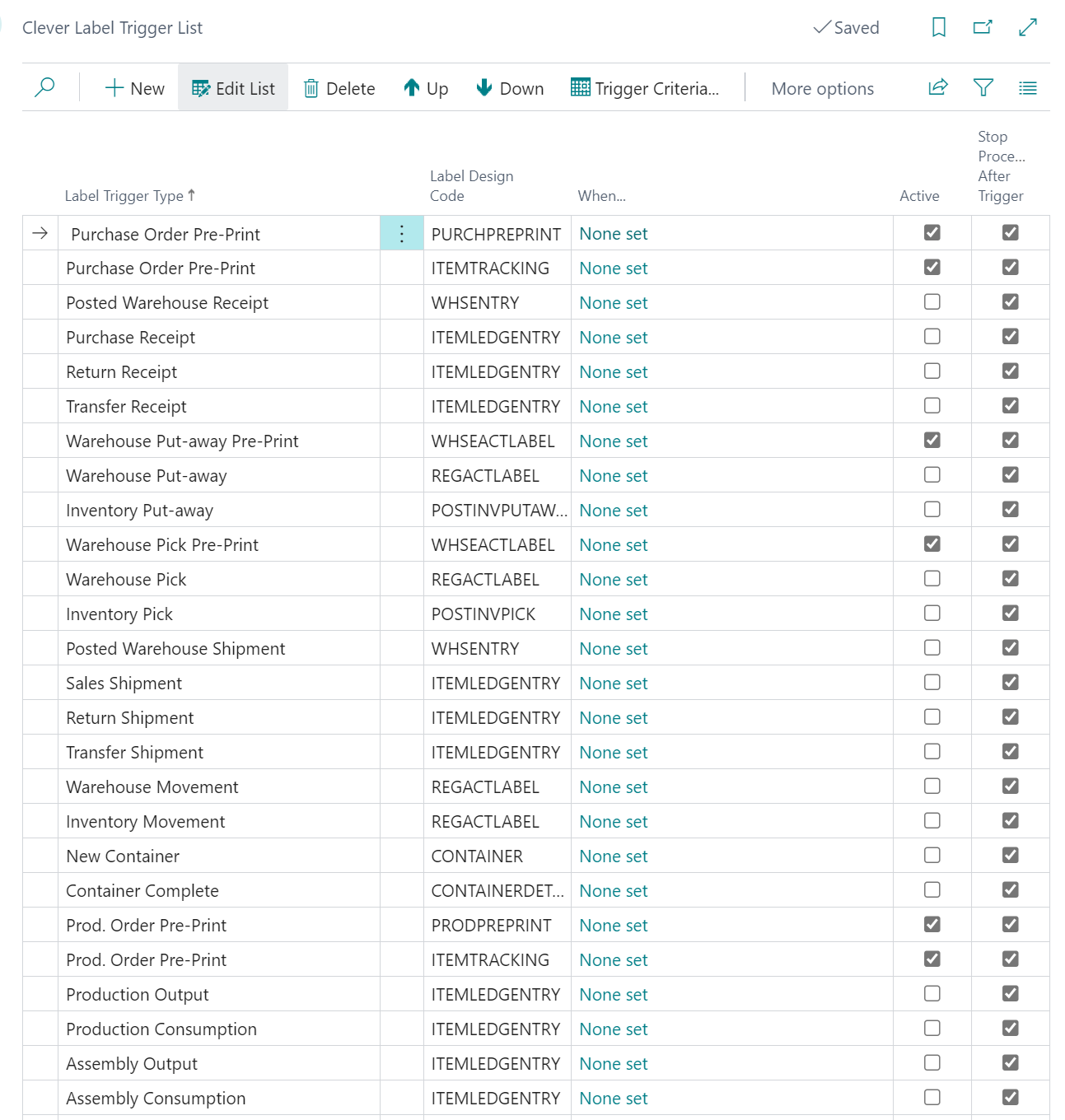The image size is (1065, 1120).
Task: Open None set link for Sales Shipment
Action: [x=613, y=684]
